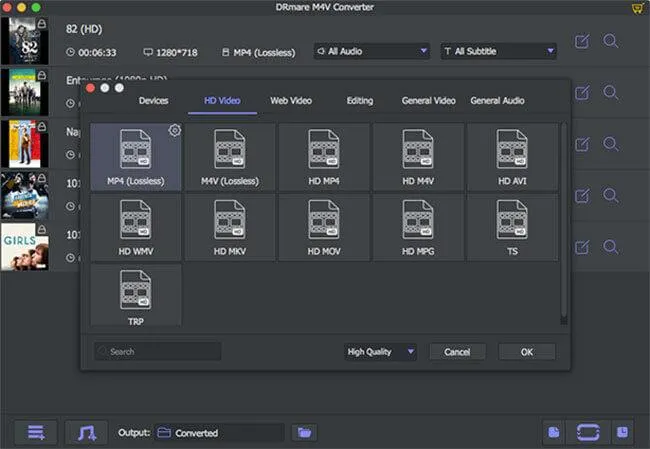Confirm with the OK button
This screenshot has height=449, width=650.
[x=526, y=352]
